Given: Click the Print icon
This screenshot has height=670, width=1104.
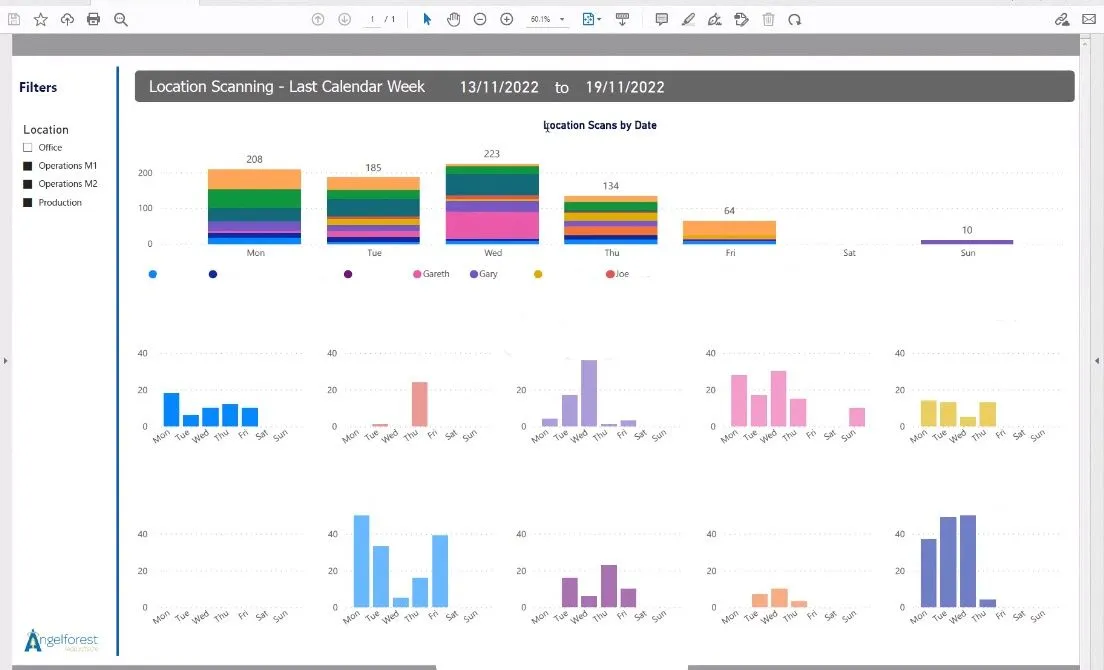Looking at the screenshot, I should coord(93,18).
